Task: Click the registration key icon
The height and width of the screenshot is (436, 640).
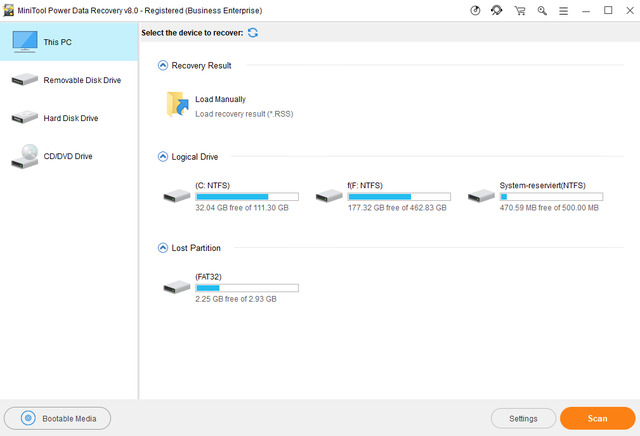Action: [542, 11]
